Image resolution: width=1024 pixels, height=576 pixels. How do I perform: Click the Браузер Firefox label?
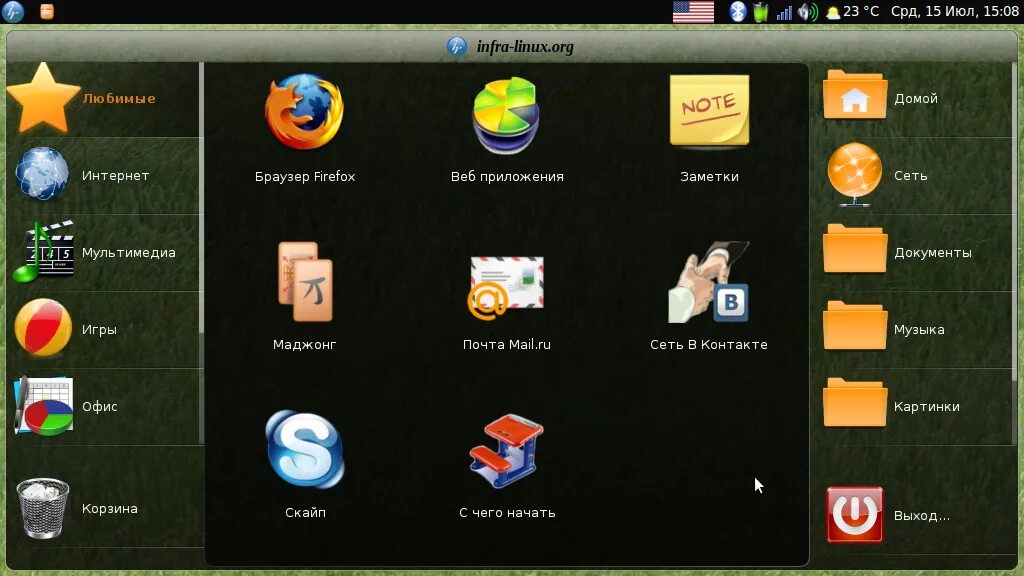point(305,176)
